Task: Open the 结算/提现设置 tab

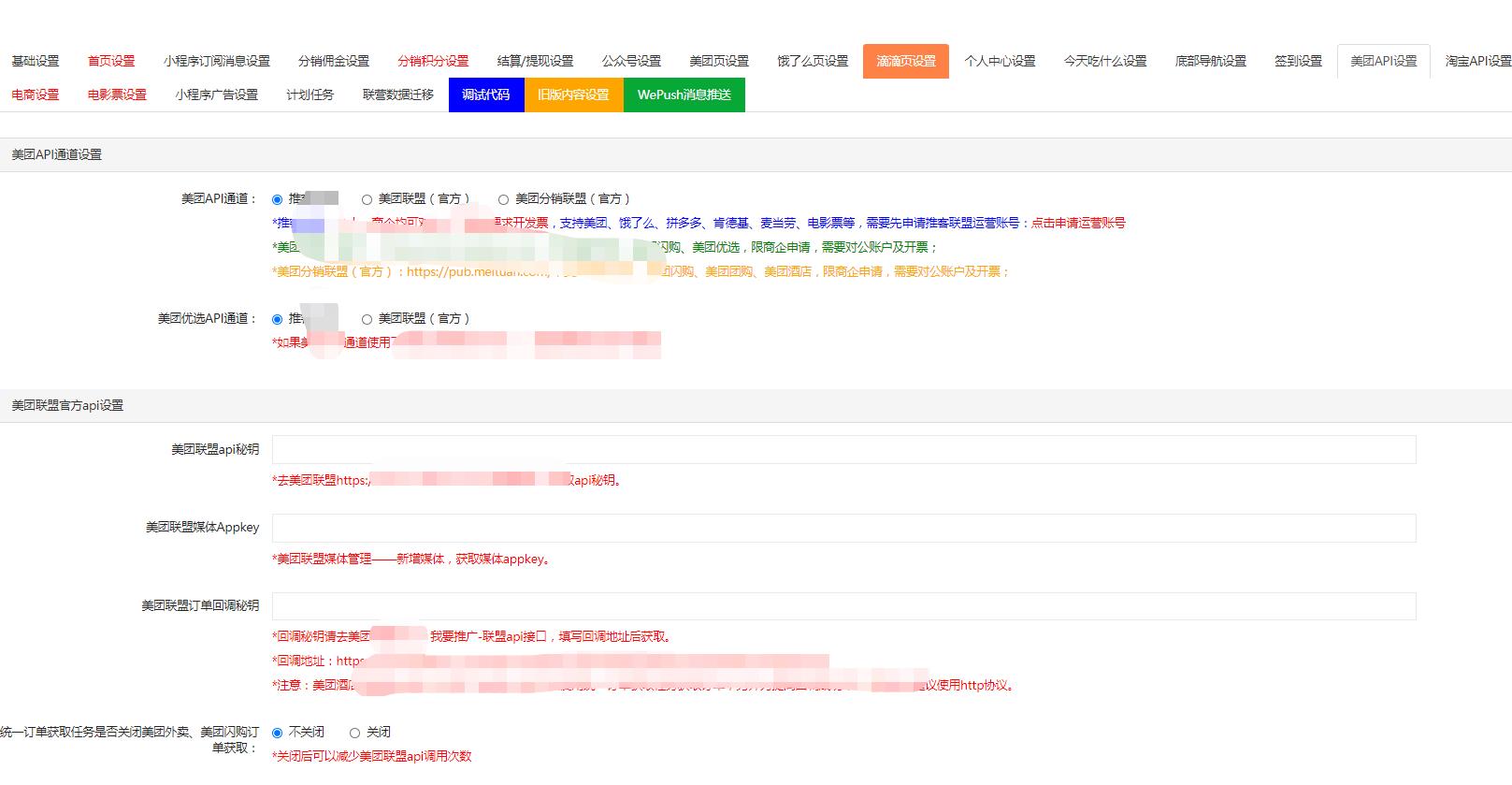Action: pos(536,61)
